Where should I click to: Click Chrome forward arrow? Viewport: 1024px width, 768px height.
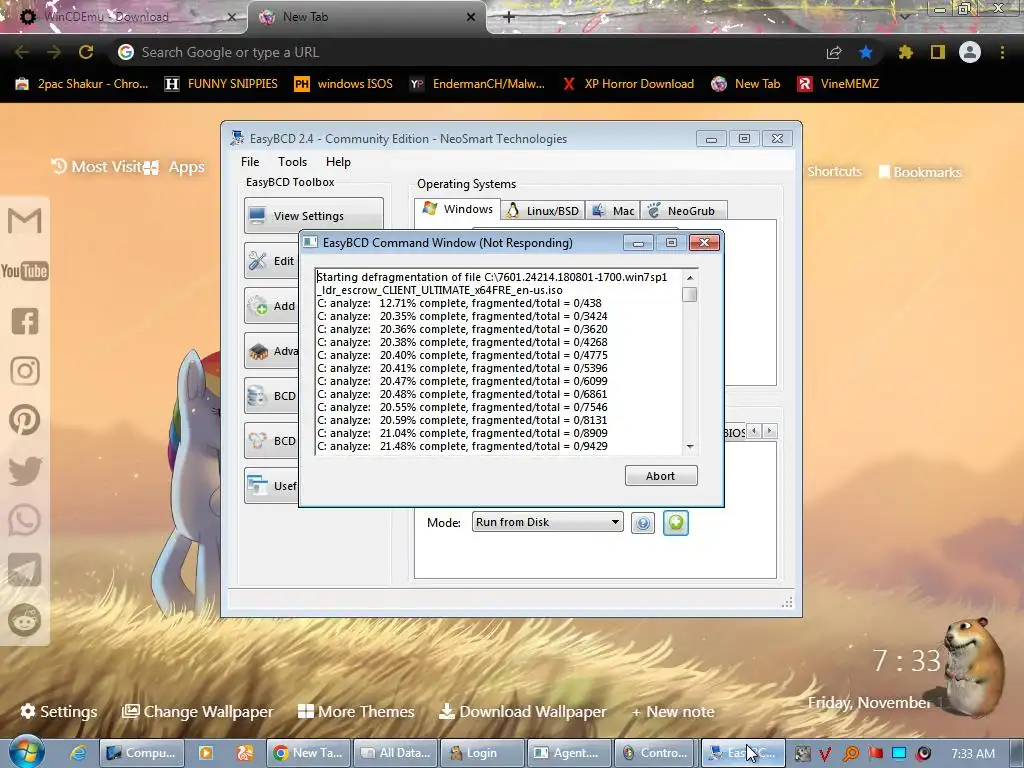[x=54, y=52]
